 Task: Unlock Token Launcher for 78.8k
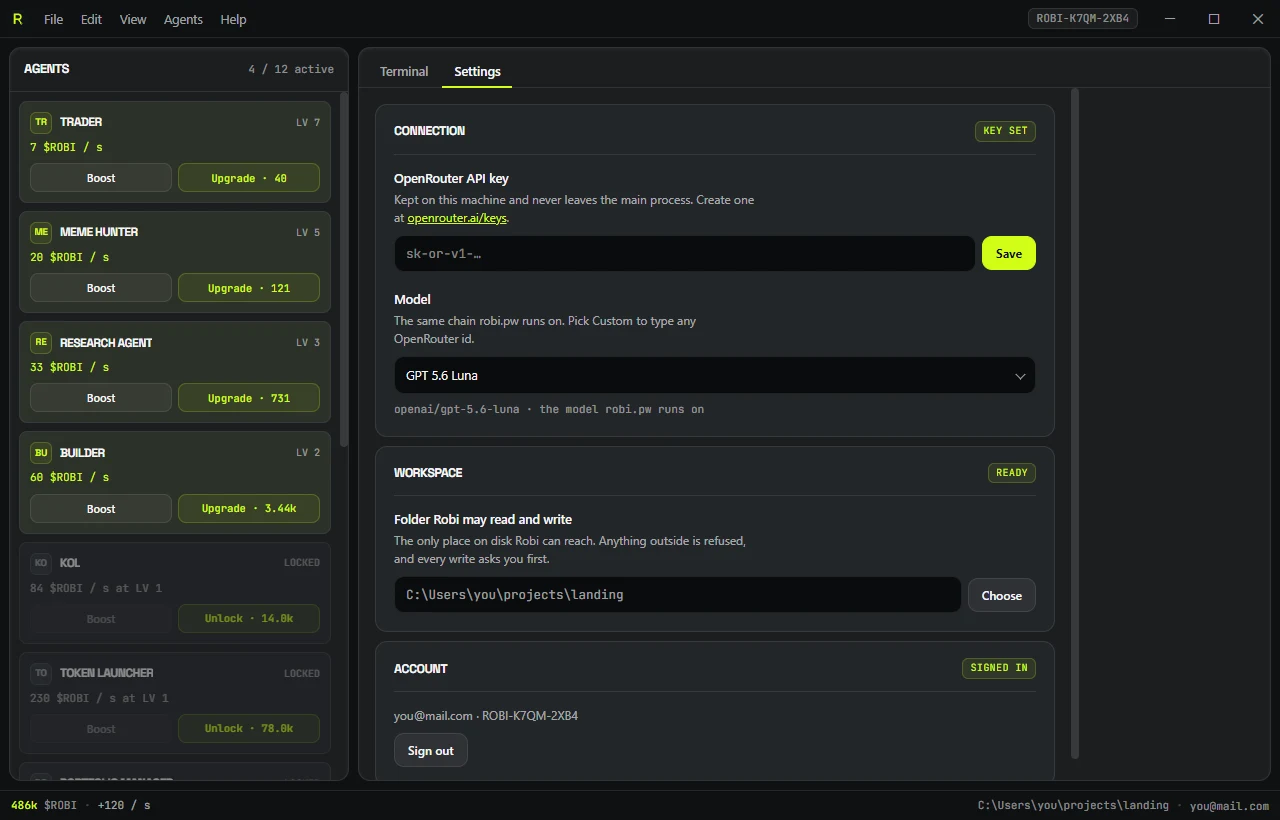tap(249, 728)
